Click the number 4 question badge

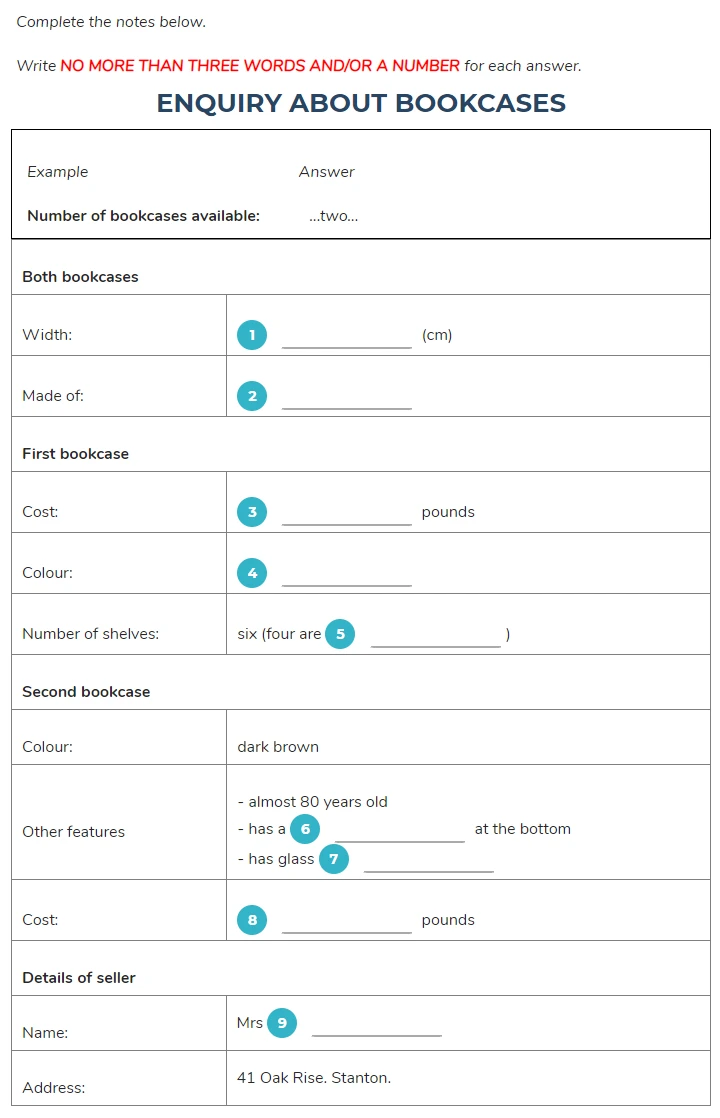[252, 573]
